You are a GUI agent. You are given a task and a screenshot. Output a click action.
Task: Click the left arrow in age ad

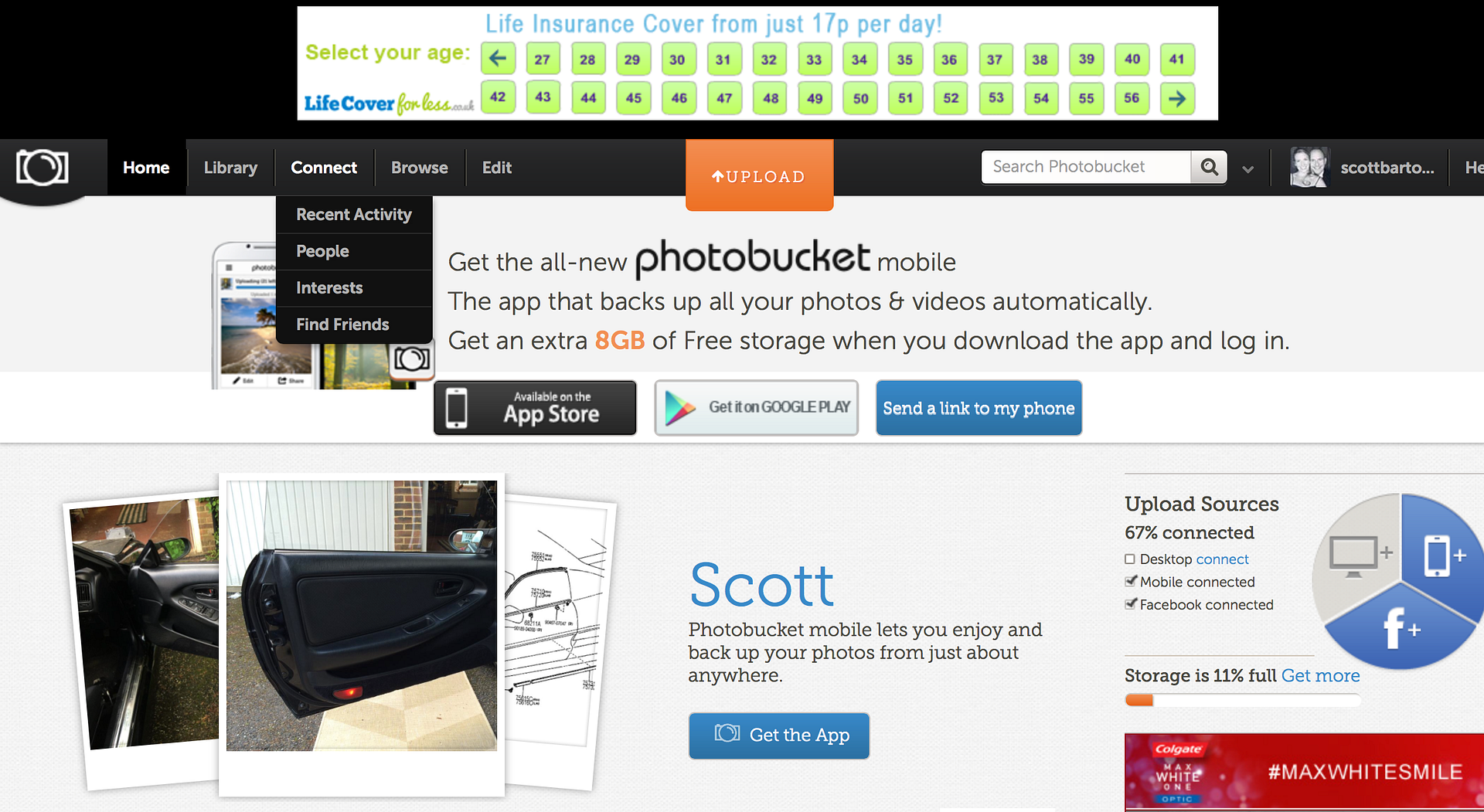(498, 59)
